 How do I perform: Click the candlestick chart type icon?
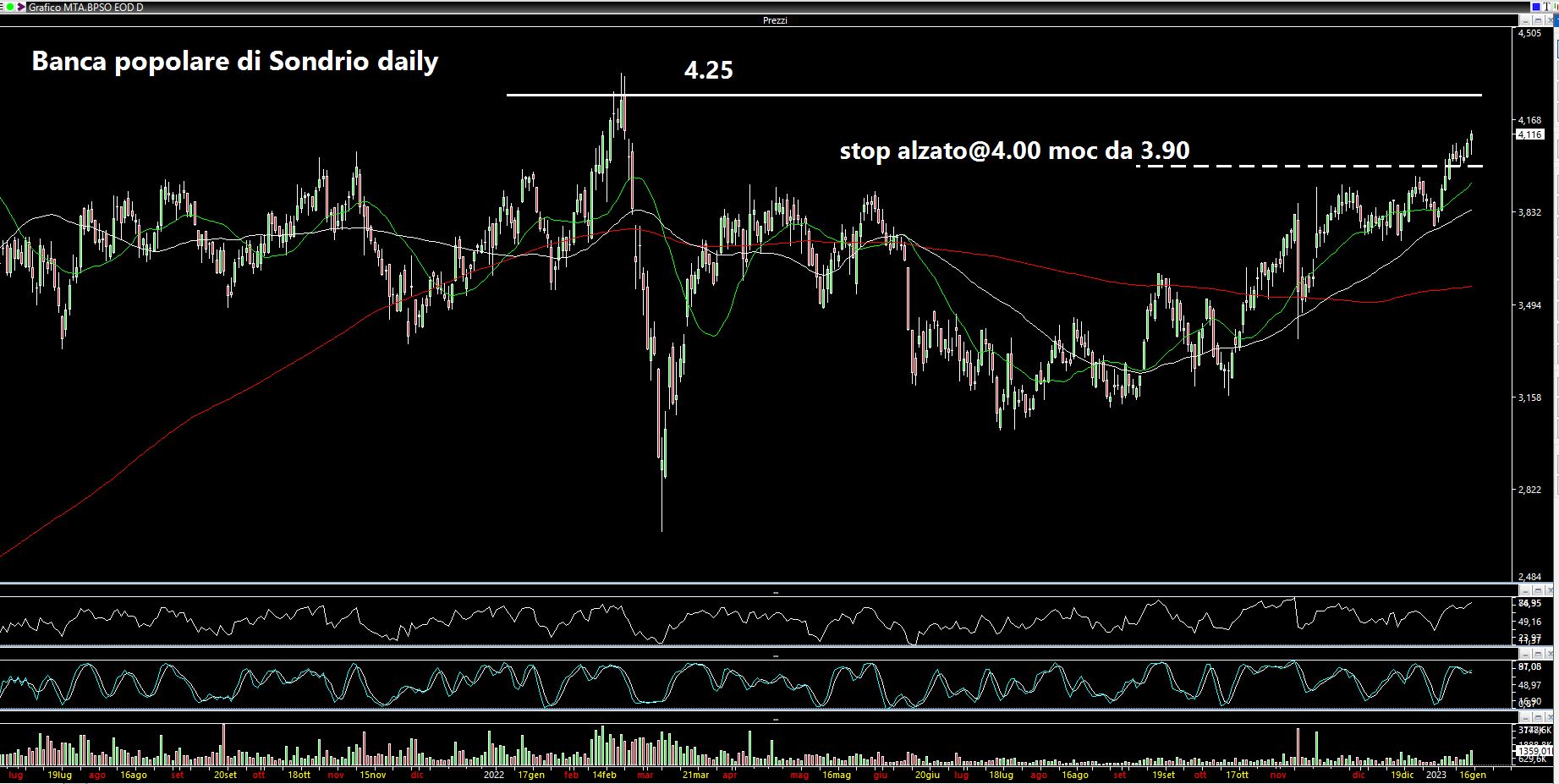pyautogui.click(x=1556, y=7)
